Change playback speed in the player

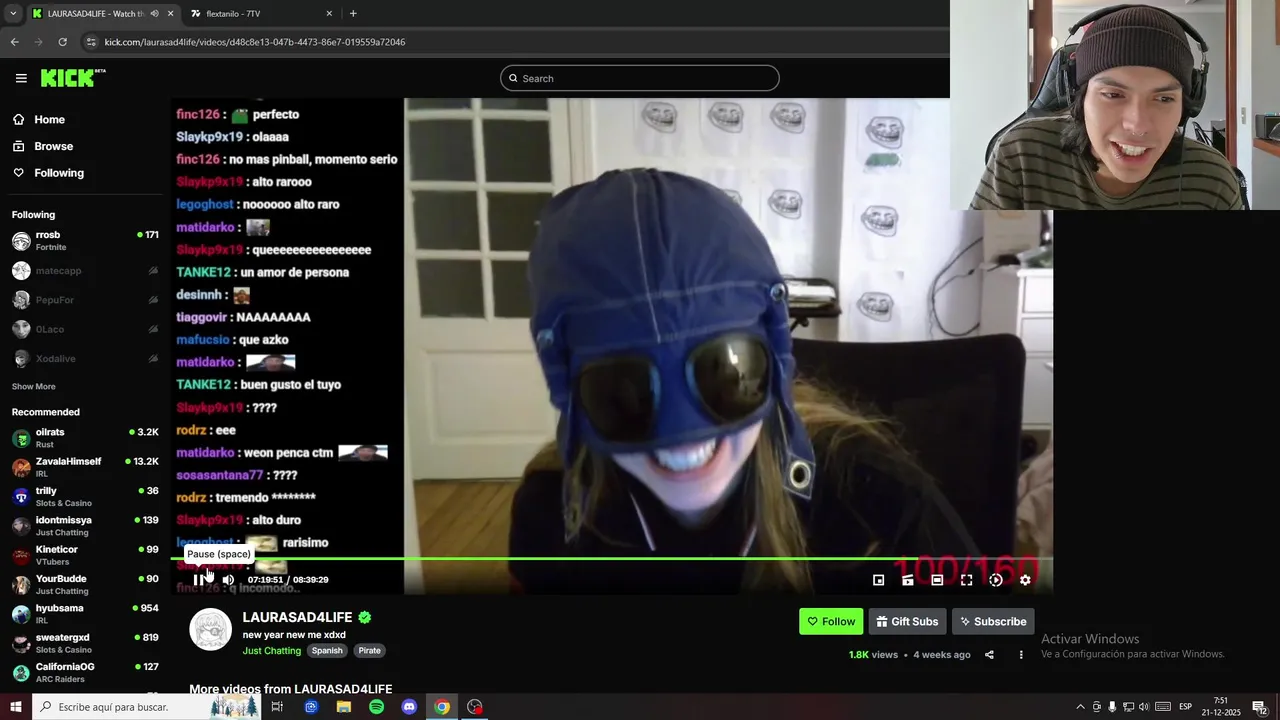tap(996, 579)
